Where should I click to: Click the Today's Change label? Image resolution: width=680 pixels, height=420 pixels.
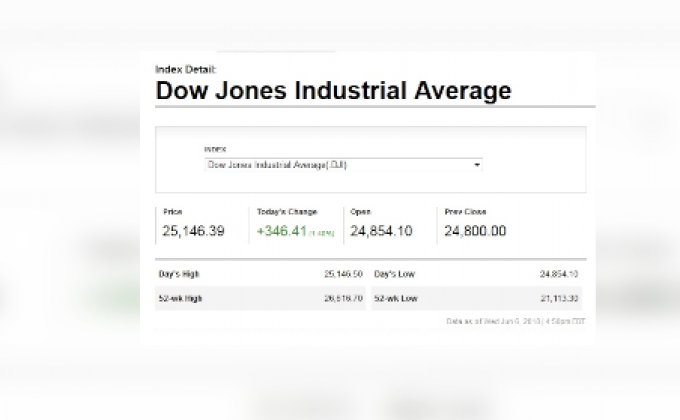point(285,212)
